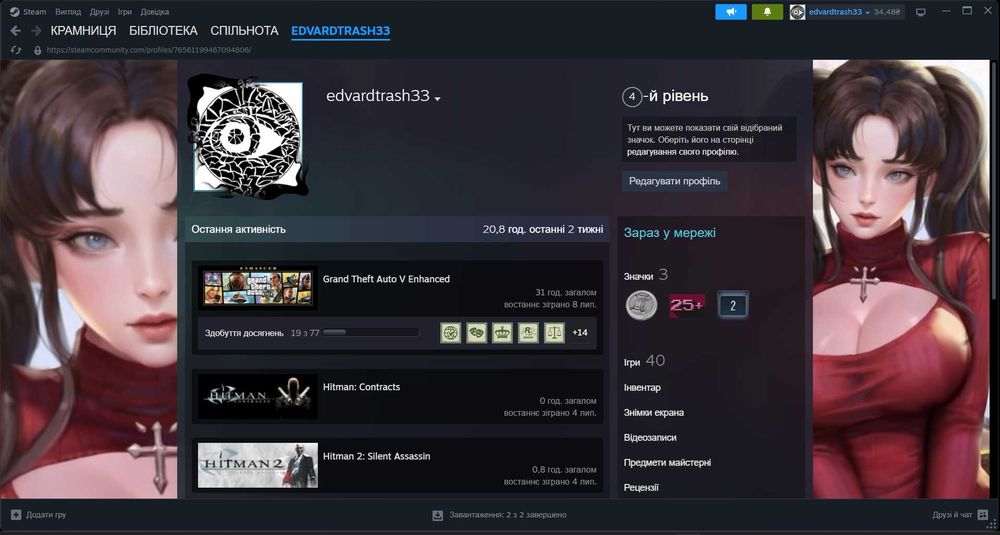Go back with the left arrow

coord(16,31)
